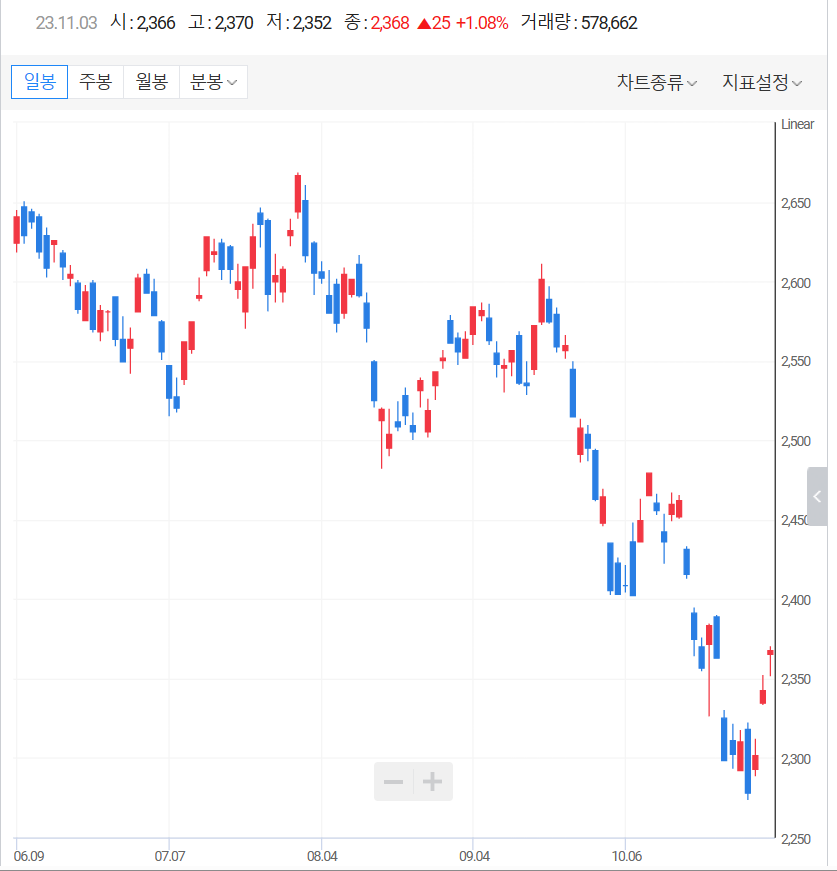Click the +1.08% change percentage
The image size is (837, 871).
(482, 23)
